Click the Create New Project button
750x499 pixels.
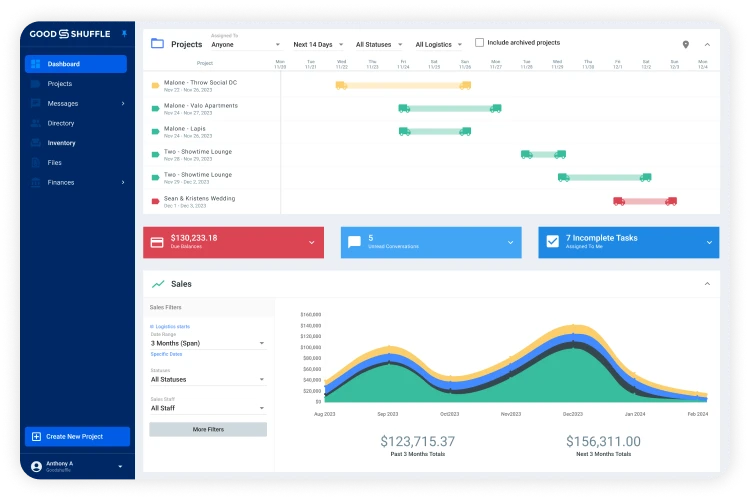coord(77,437)
